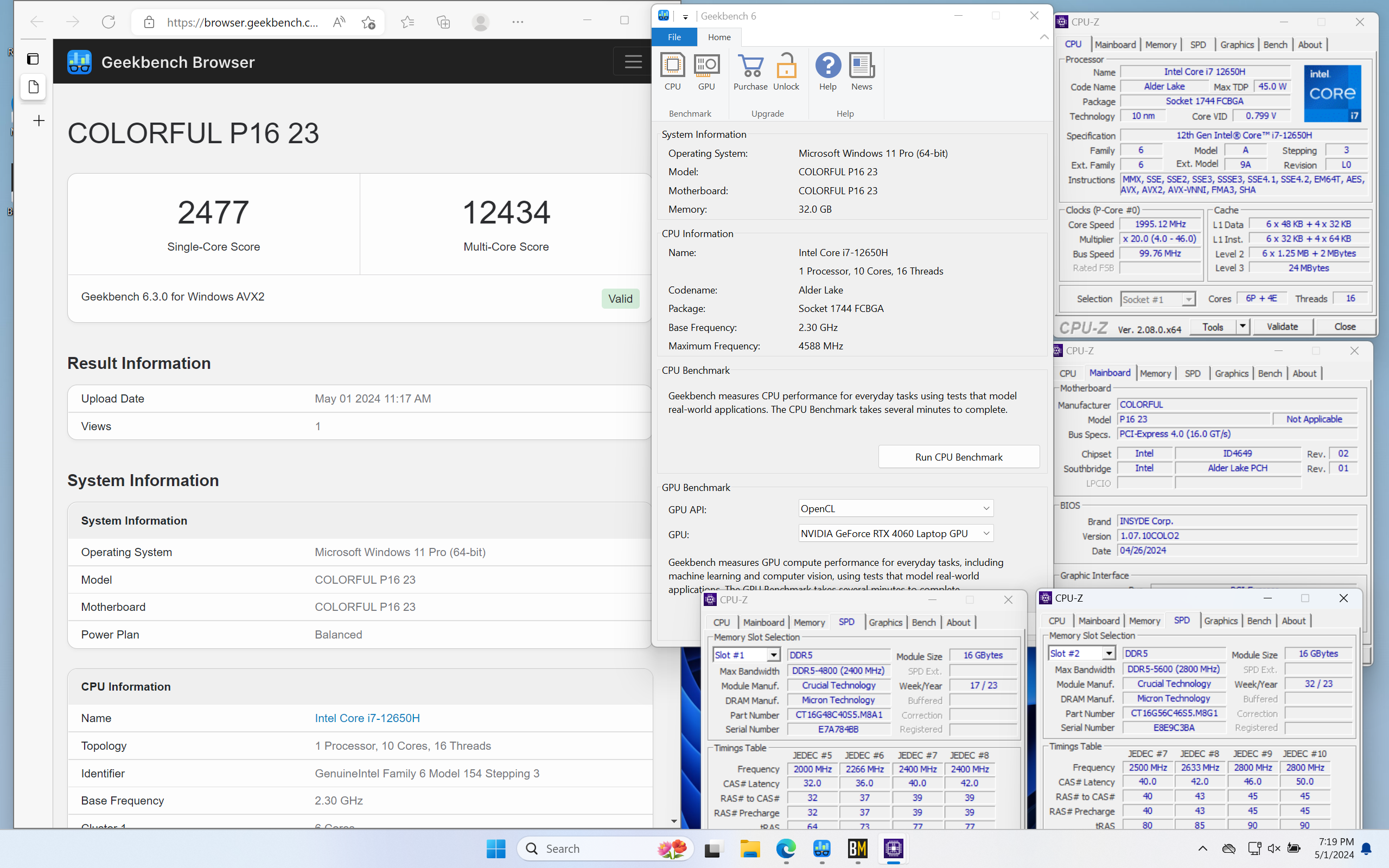
Task: Open About tab in Slot #2 CPU-Z window
Action: [x=1293, y=621]
